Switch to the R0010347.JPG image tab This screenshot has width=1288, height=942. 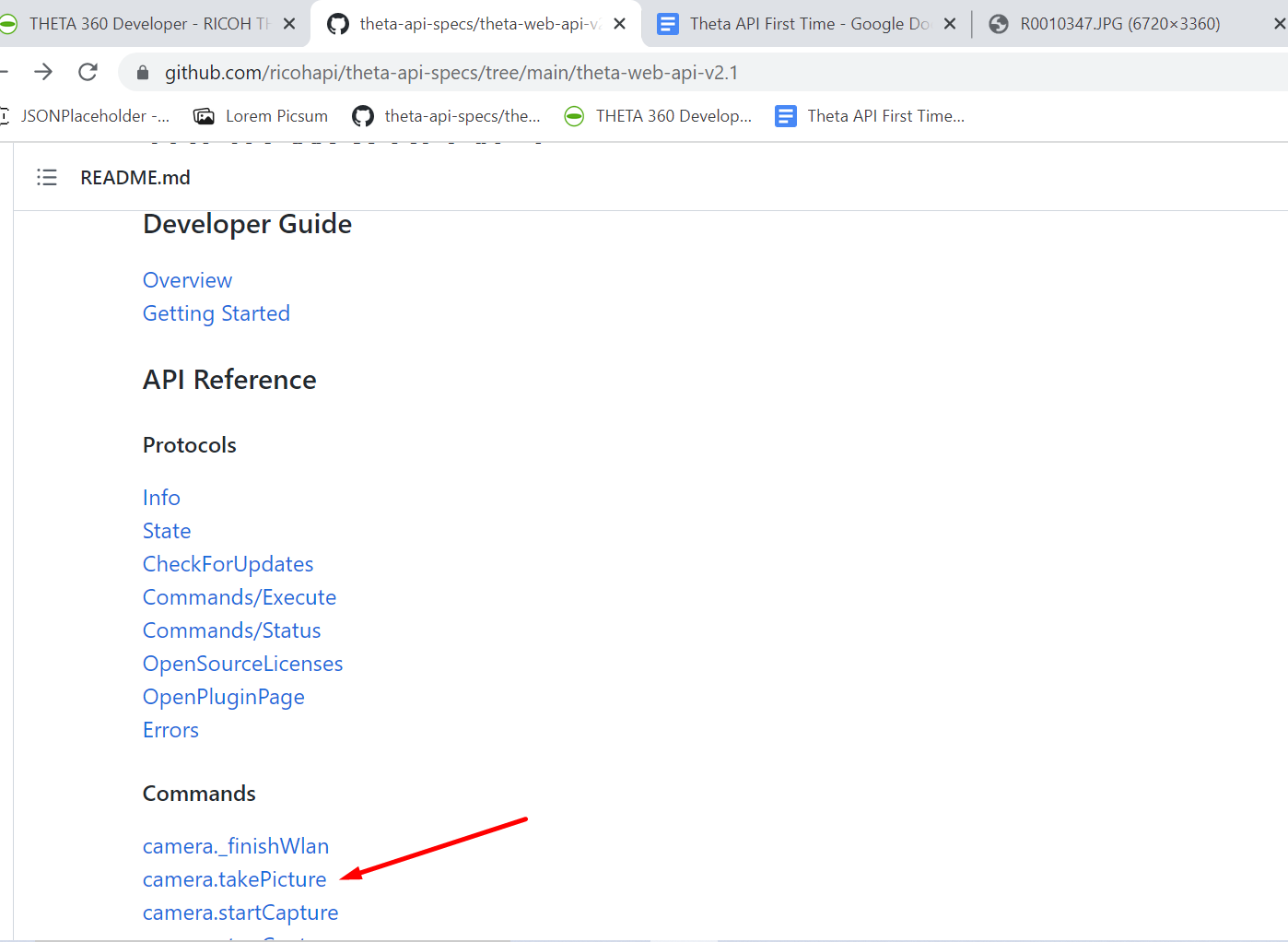[1120, 24]
